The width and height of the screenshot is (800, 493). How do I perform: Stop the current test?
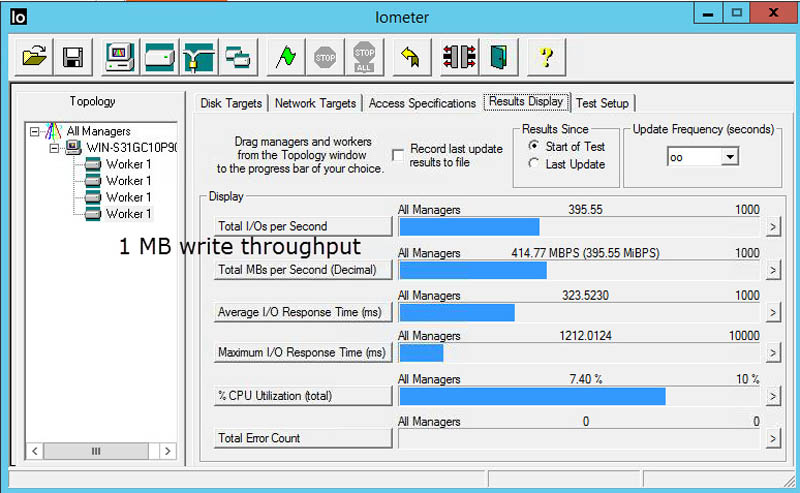coord(325,57)
